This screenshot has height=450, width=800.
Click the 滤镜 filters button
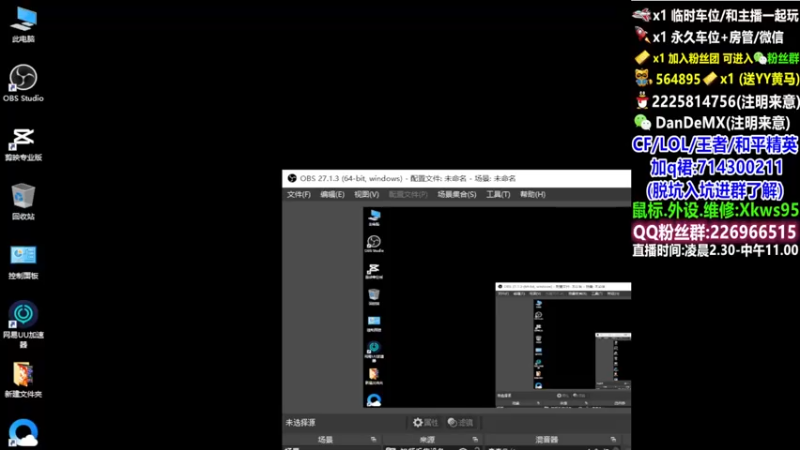(460, 422)
